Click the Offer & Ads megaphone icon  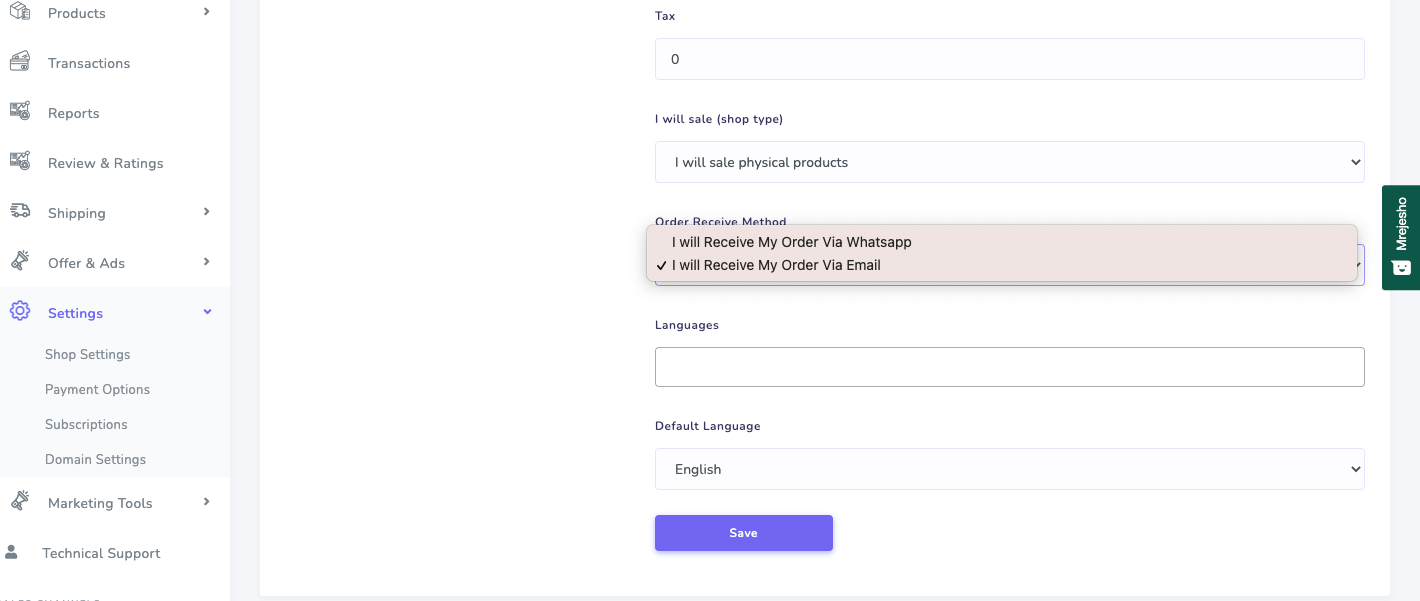(x=19, y=262)
